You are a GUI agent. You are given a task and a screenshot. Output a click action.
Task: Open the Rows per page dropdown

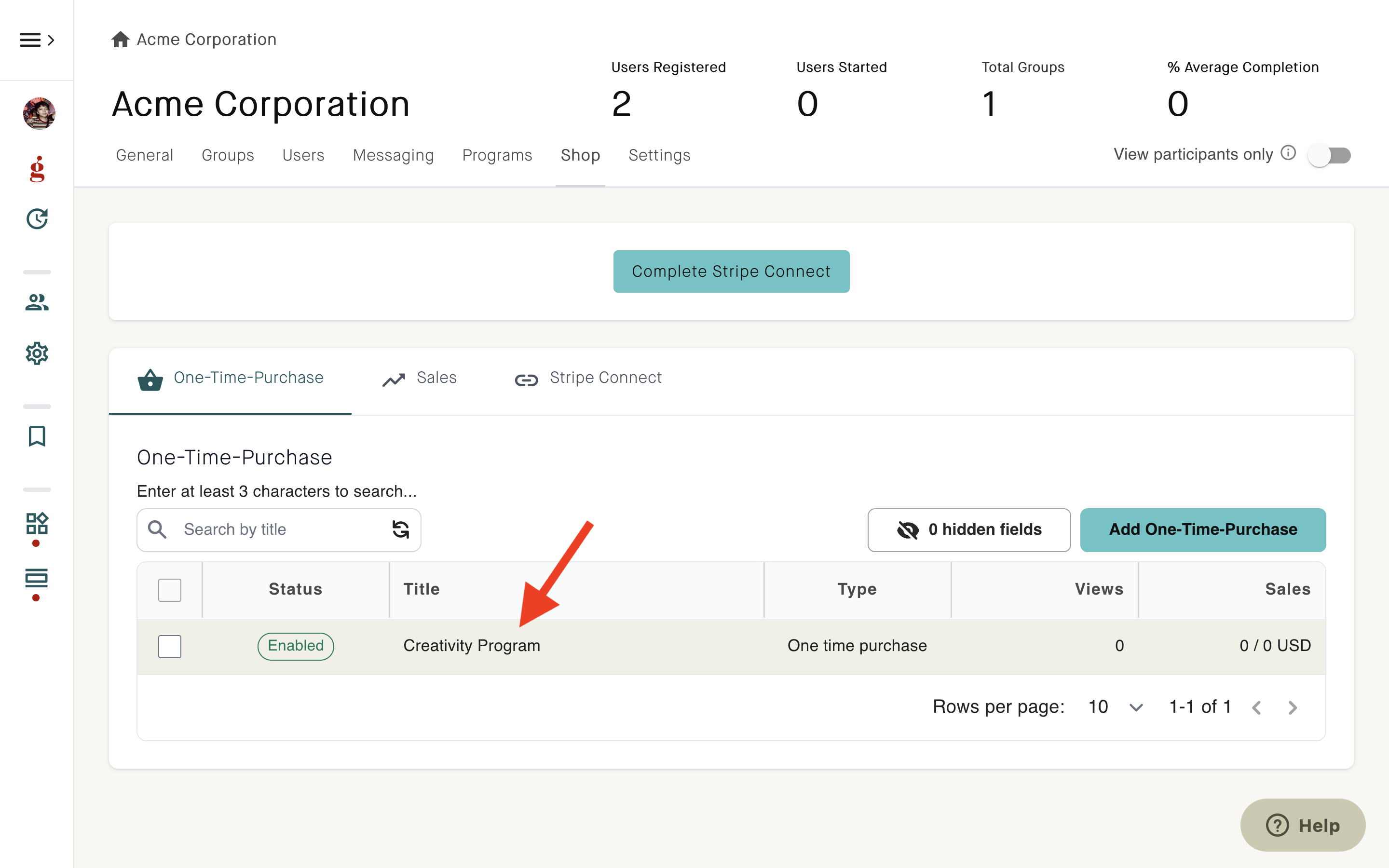[x=1115, y=706]
